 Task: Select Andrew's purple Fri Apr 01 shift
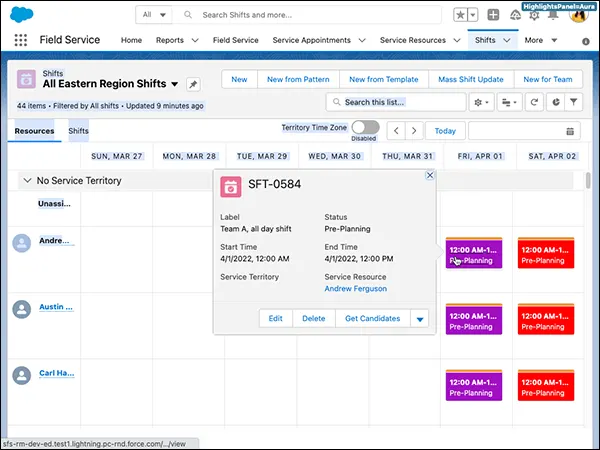tap(473, 253)
